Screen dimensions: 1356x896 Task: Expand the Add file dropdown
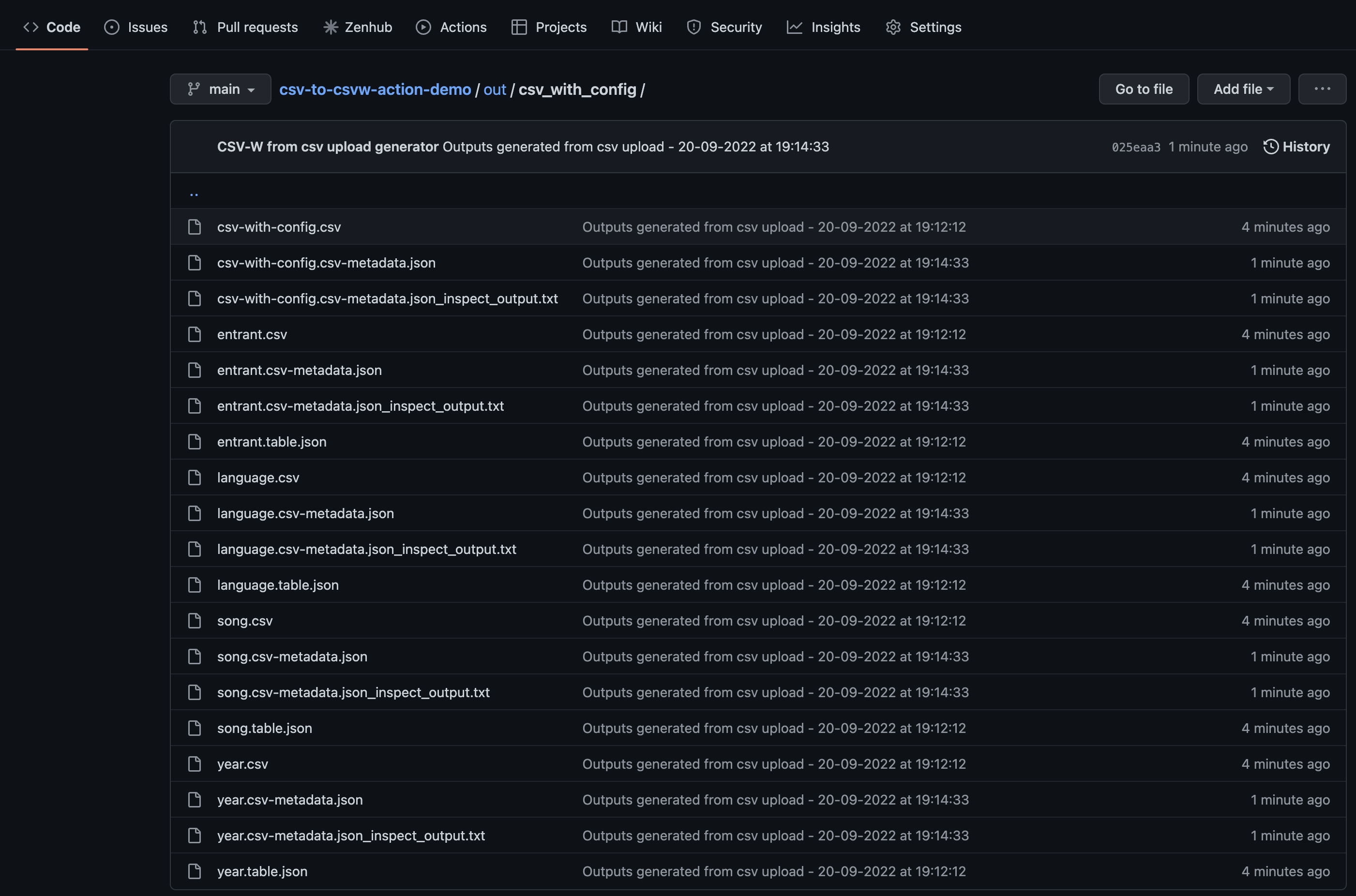[1243, 89]
